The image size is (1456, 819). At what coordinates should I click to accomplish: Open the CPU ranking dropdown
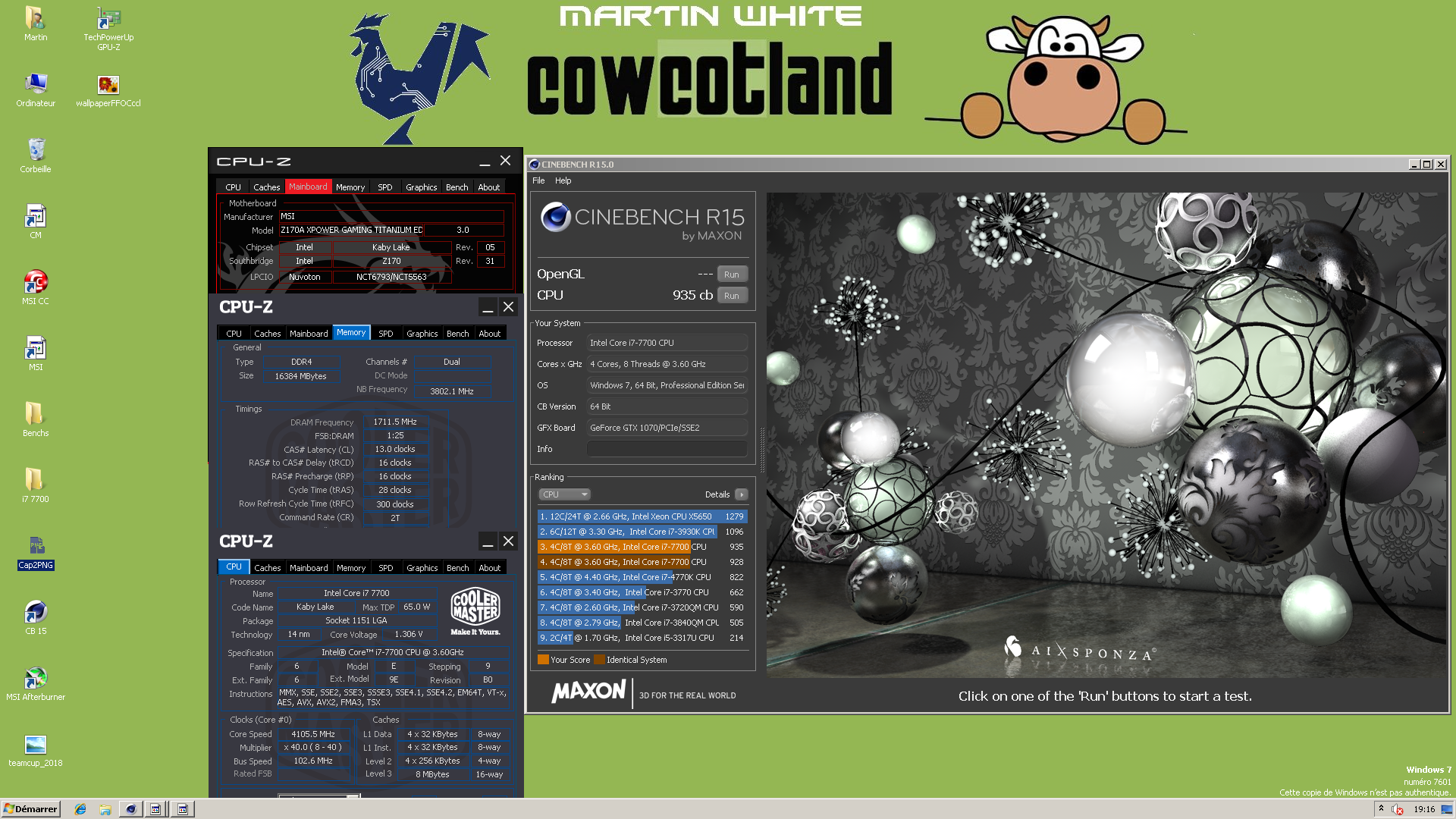pyautogui.click(x=565, y=494)
